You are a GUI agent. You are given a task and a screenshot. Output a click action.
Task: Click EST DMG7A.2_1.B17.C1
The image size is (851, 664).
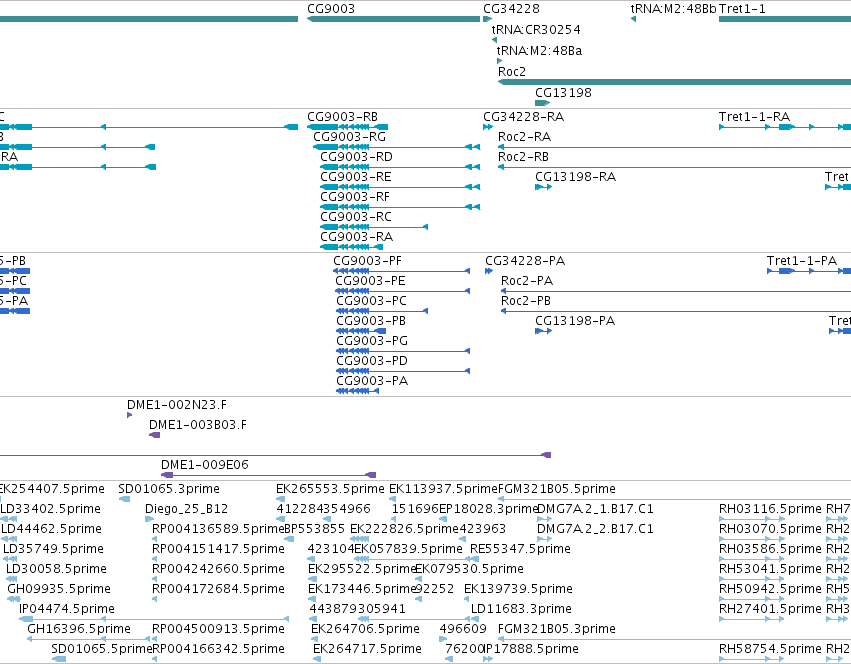click(544, 520)
